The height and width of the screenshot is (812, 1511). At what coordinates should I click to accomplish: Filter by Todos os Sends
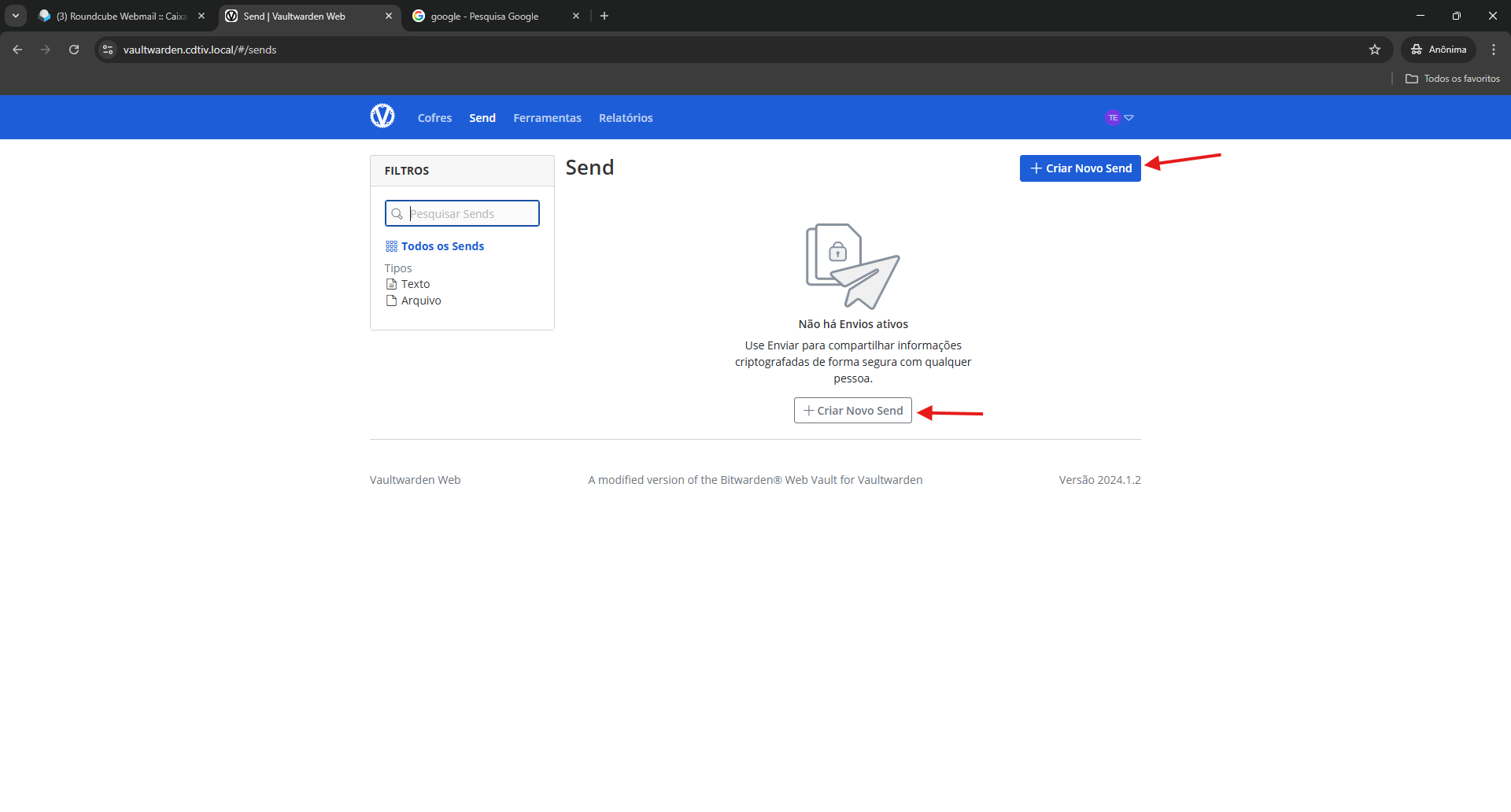[x=442, y=246]
